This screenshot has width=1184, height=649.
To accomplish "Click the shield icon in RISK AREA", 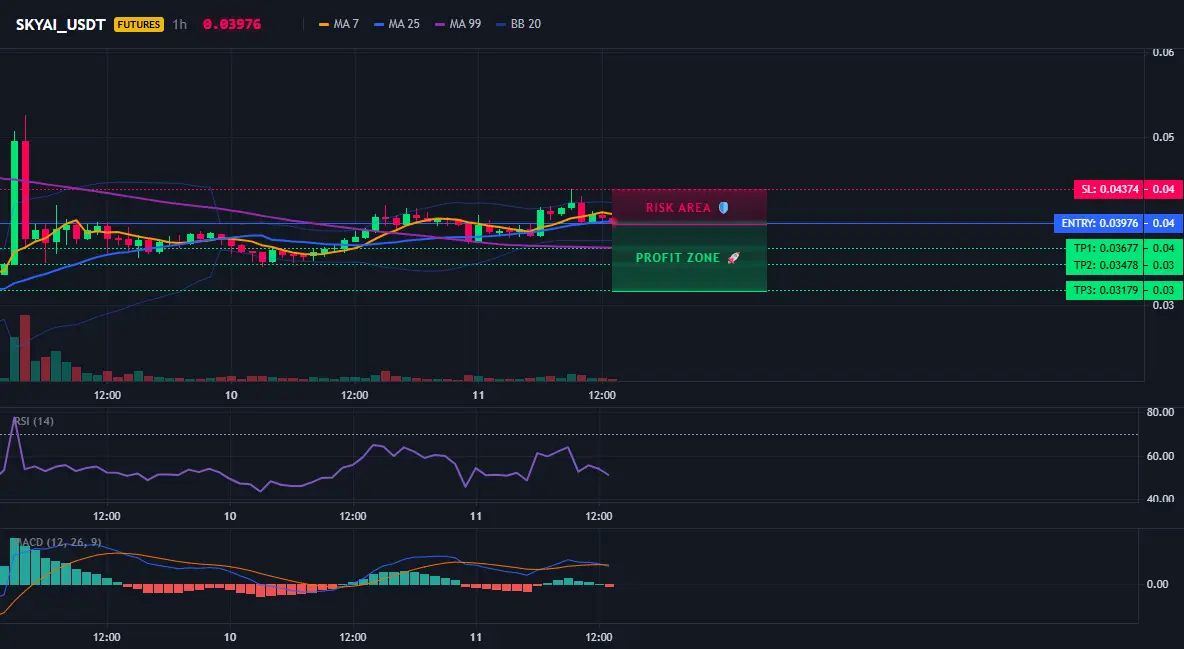I will click(x=723, y=207).
